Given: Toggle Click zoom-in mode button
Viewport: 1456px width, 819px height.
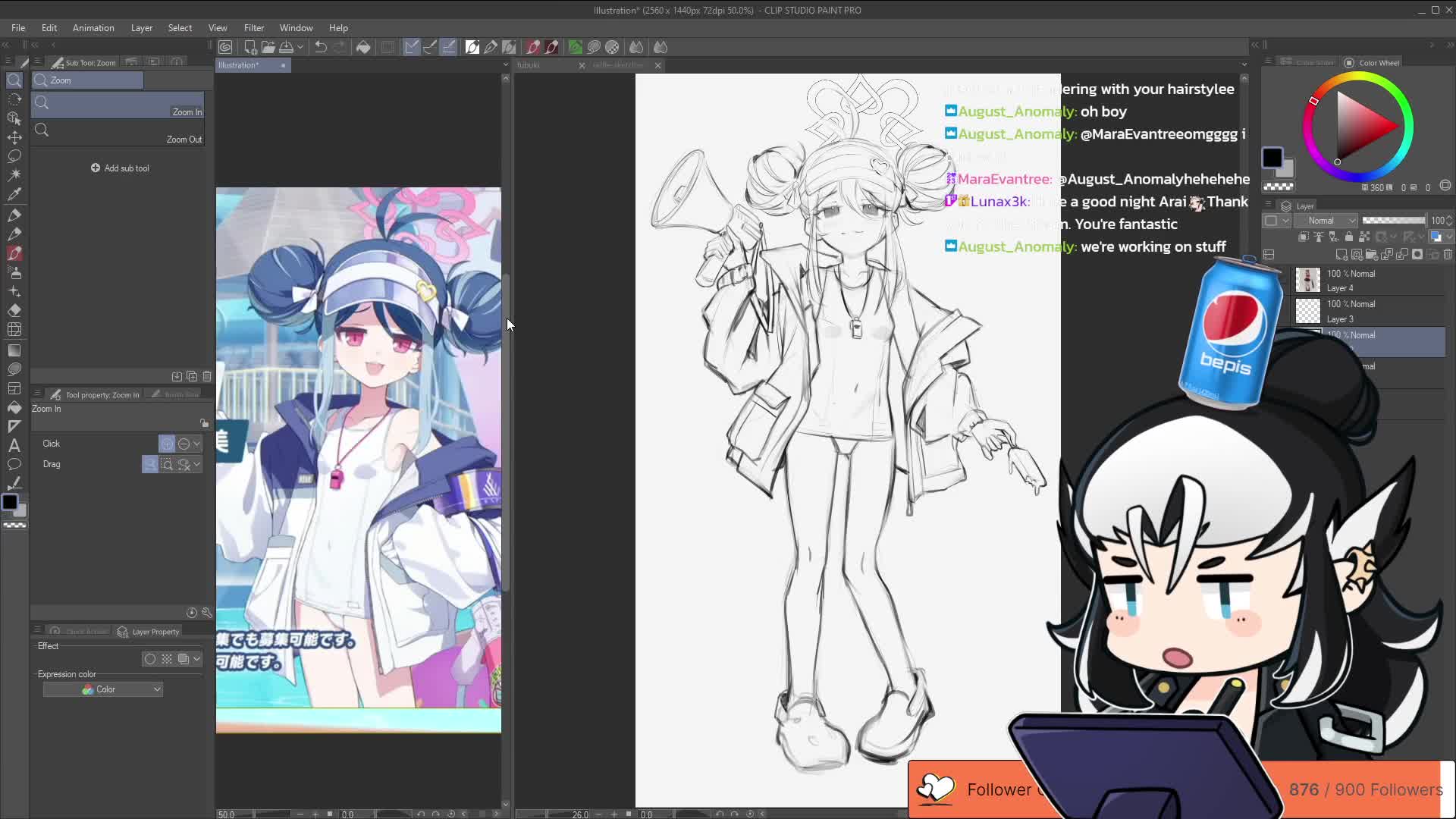Looking at the screenshot, I should (167, 444).
